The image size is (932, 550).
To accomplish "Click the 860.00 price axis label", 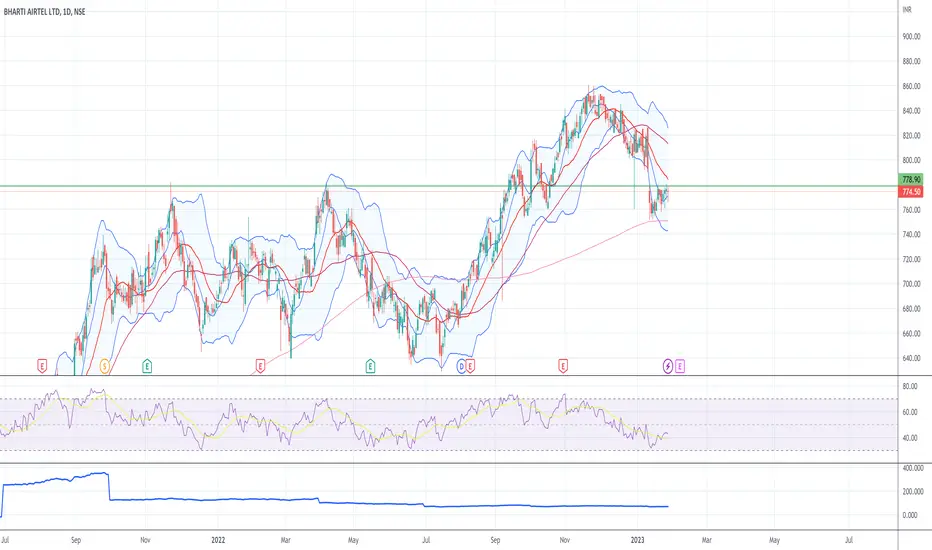I will point(911,86).
